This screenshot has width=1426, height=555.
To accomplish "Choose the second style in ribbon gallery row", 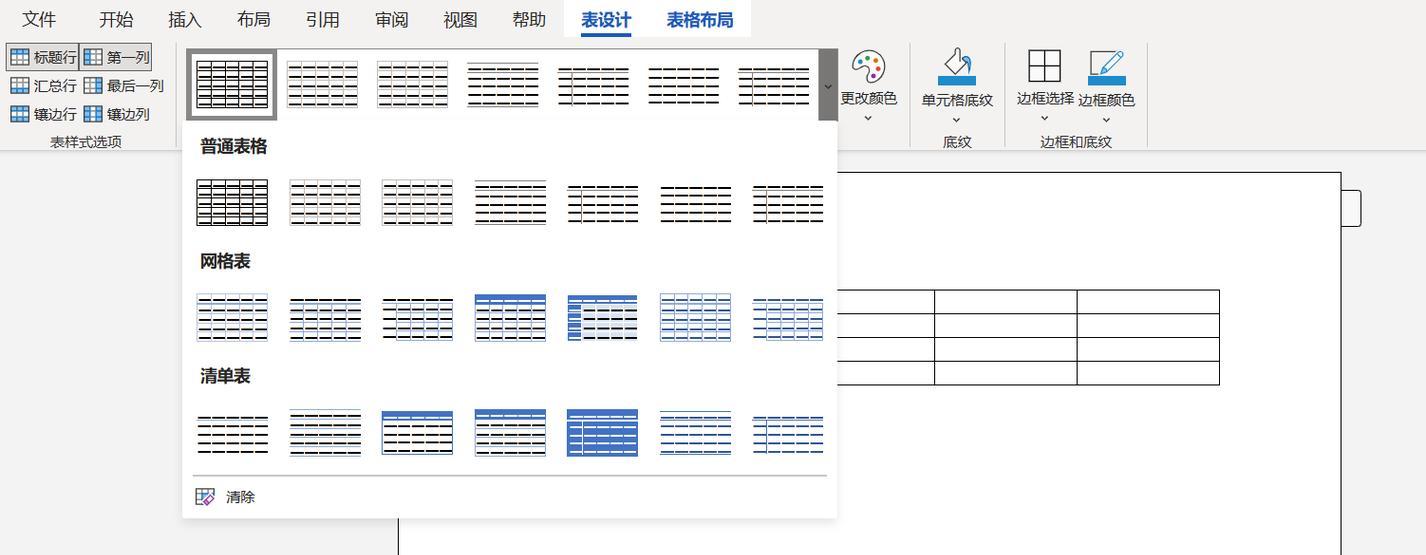I will [322, 85].
